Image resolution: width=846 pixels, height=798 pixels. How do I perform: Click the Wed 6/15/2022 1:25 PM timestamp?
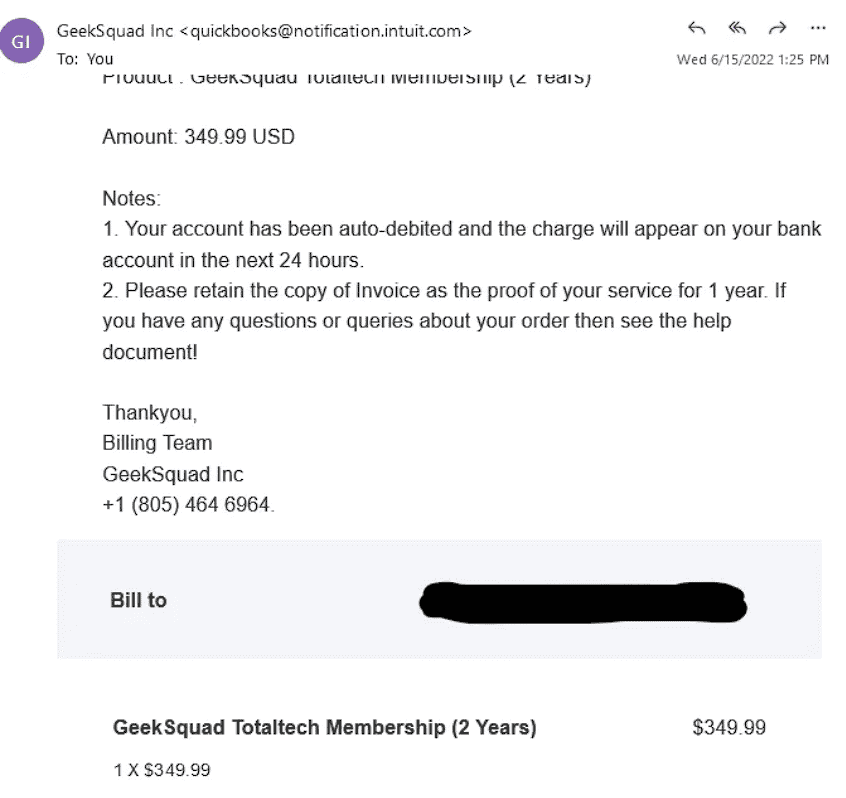753,59
